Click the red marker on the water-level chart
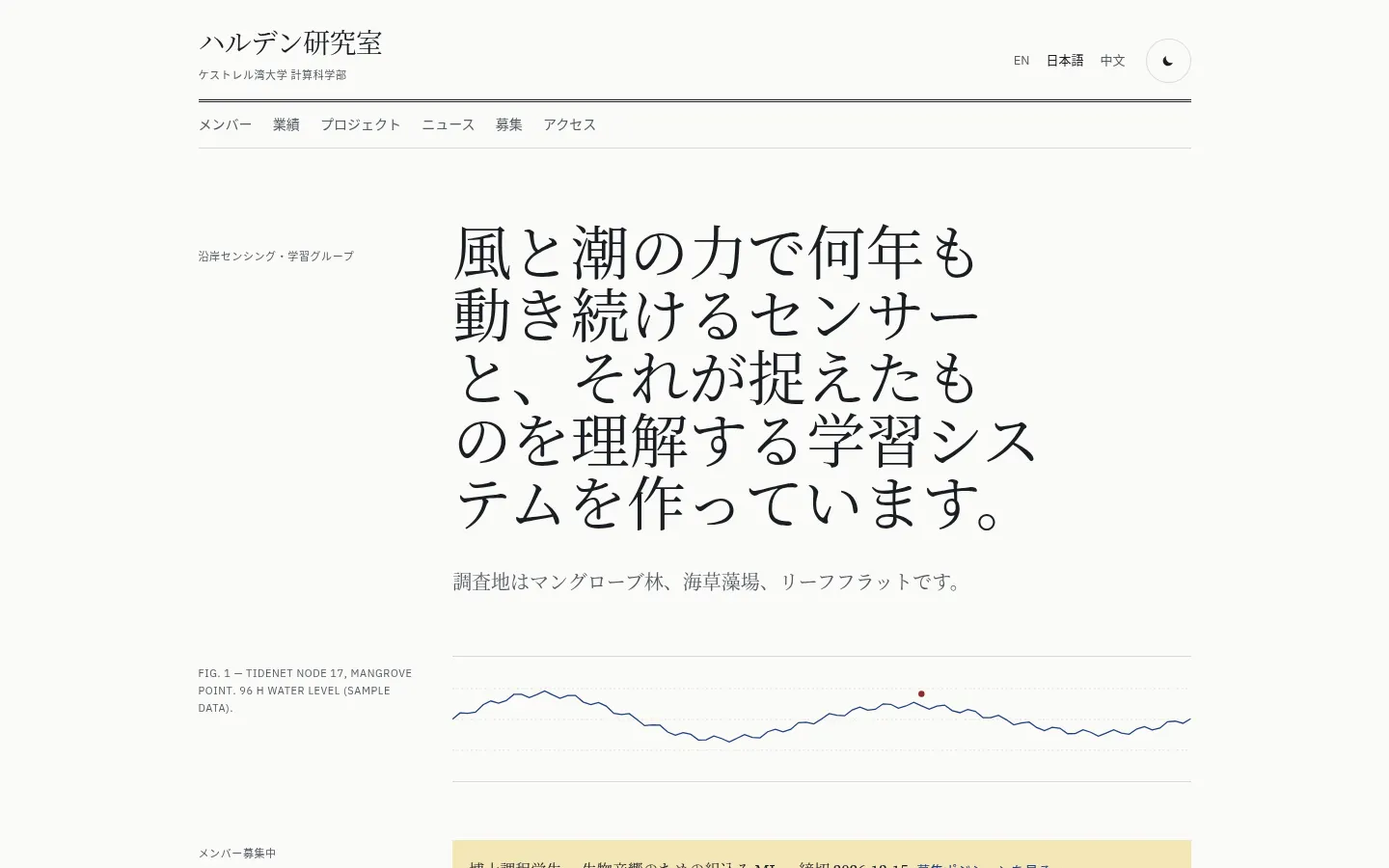Screen dimensions: 1389x868 (x=921, y=693)
